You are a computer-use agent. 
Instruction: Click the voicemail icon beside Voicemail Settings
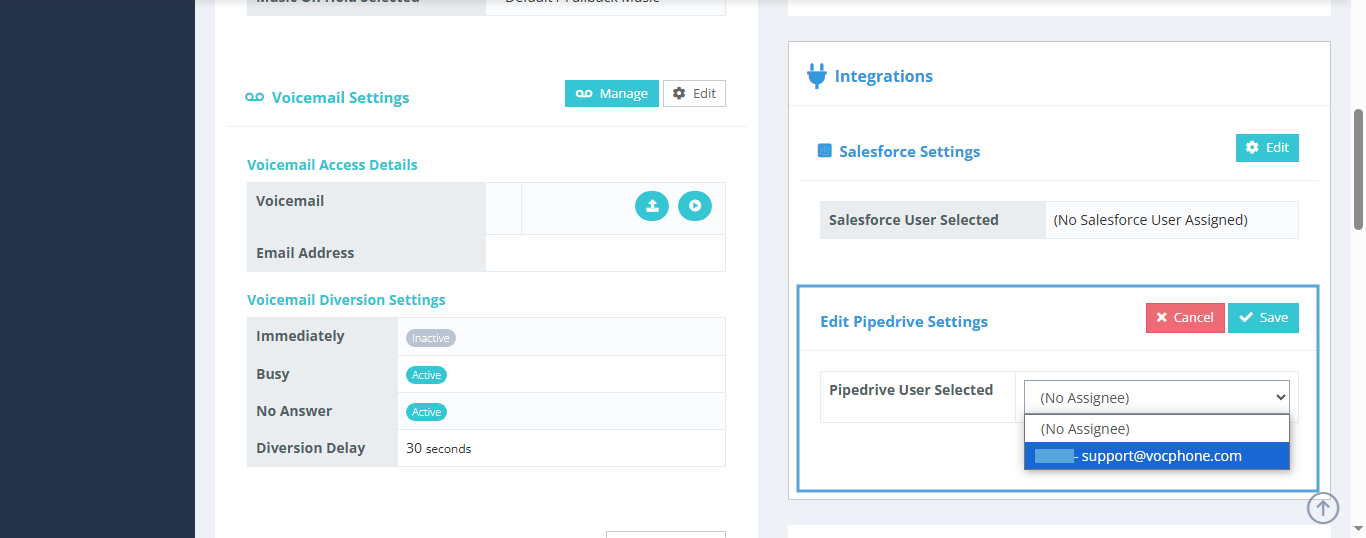(x=254, y=97)
